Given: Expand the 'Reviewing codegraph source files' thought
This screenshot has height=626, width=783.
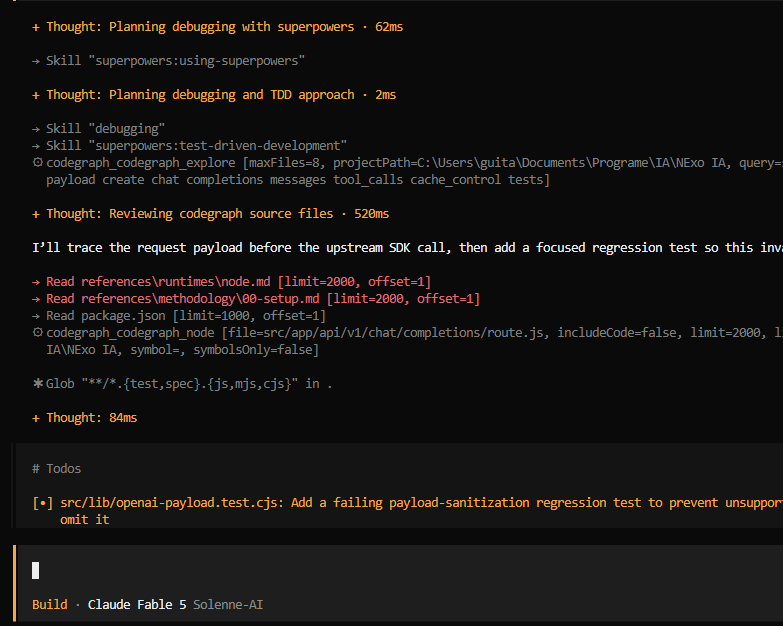Looking at the screenshot, I should (x=210, y=214).
